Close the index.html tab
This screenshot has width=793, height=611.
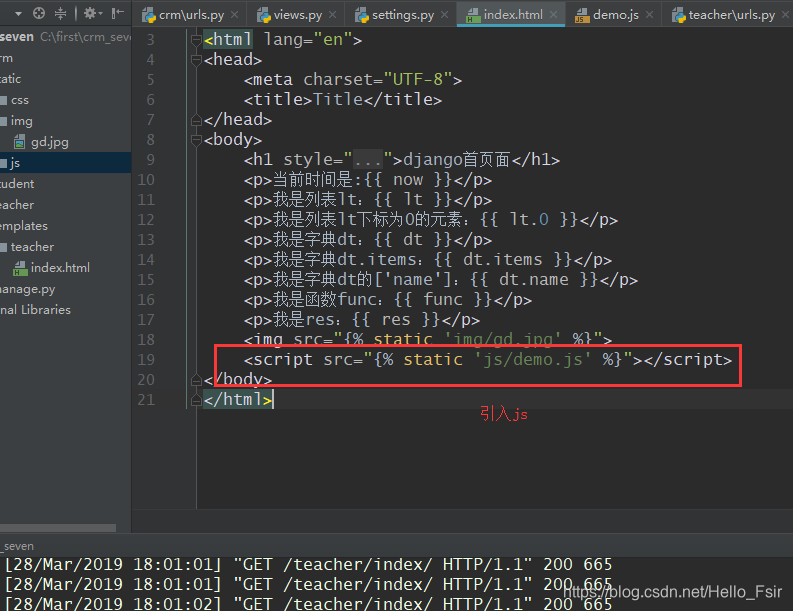[553, 15]
